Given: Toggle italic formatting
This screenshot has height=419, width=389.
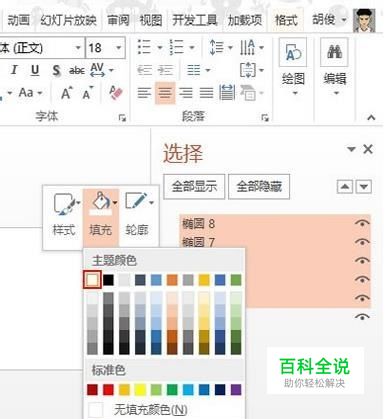Looking at the screenshot, I should click(14, 70).
